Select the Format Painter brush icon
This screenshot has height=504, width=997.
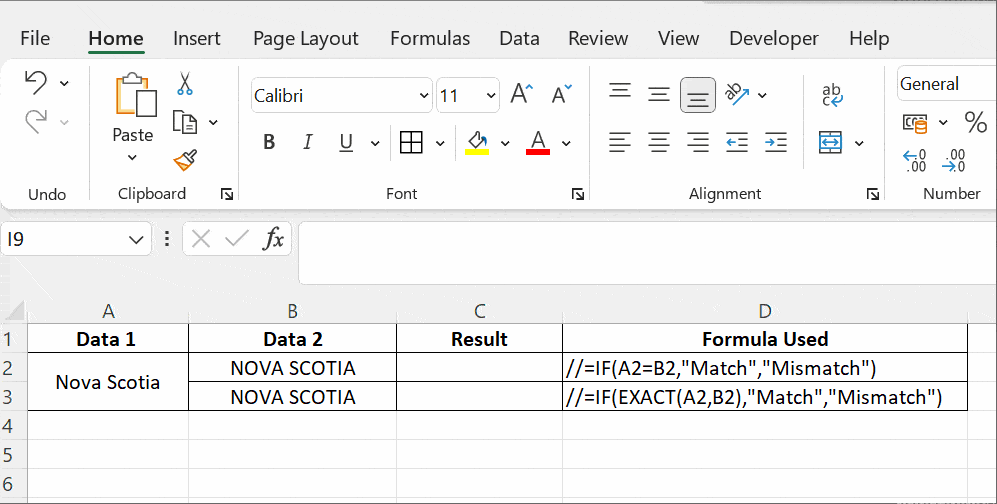click(x=185, y=160)
